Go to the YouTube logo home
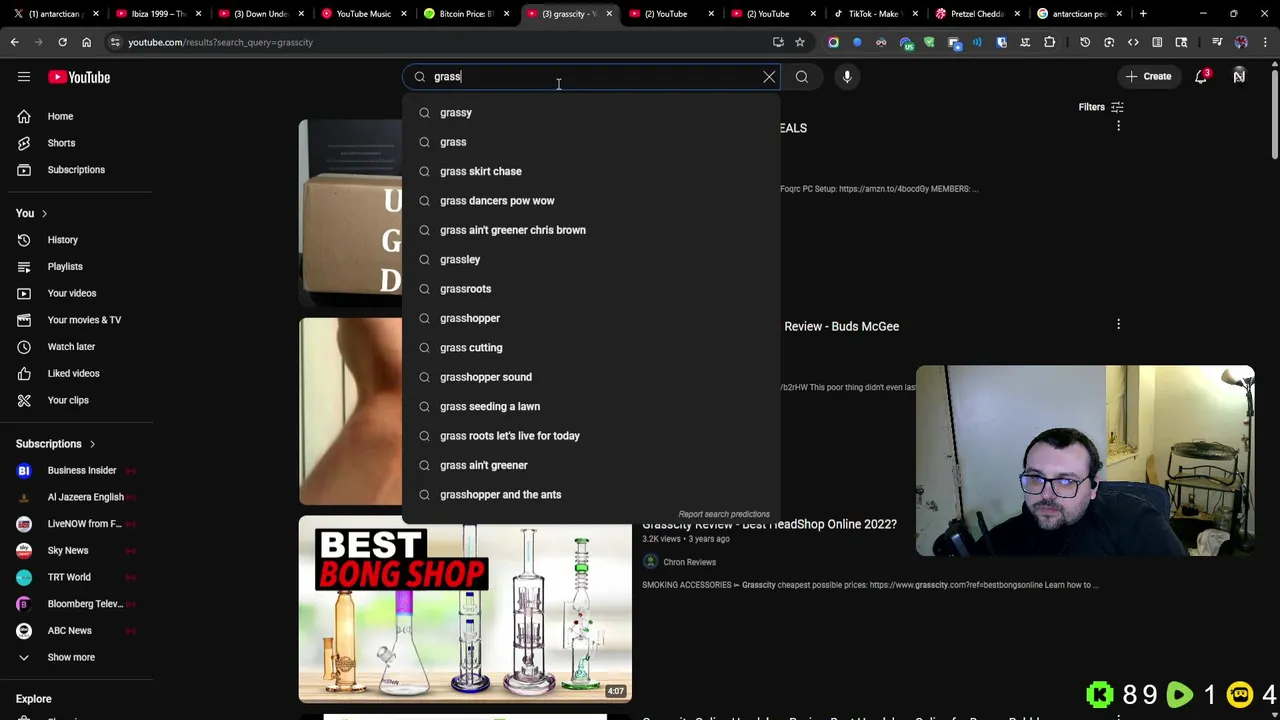The image size is (1280, 720). pyautogui.click(x=79, y=77)
